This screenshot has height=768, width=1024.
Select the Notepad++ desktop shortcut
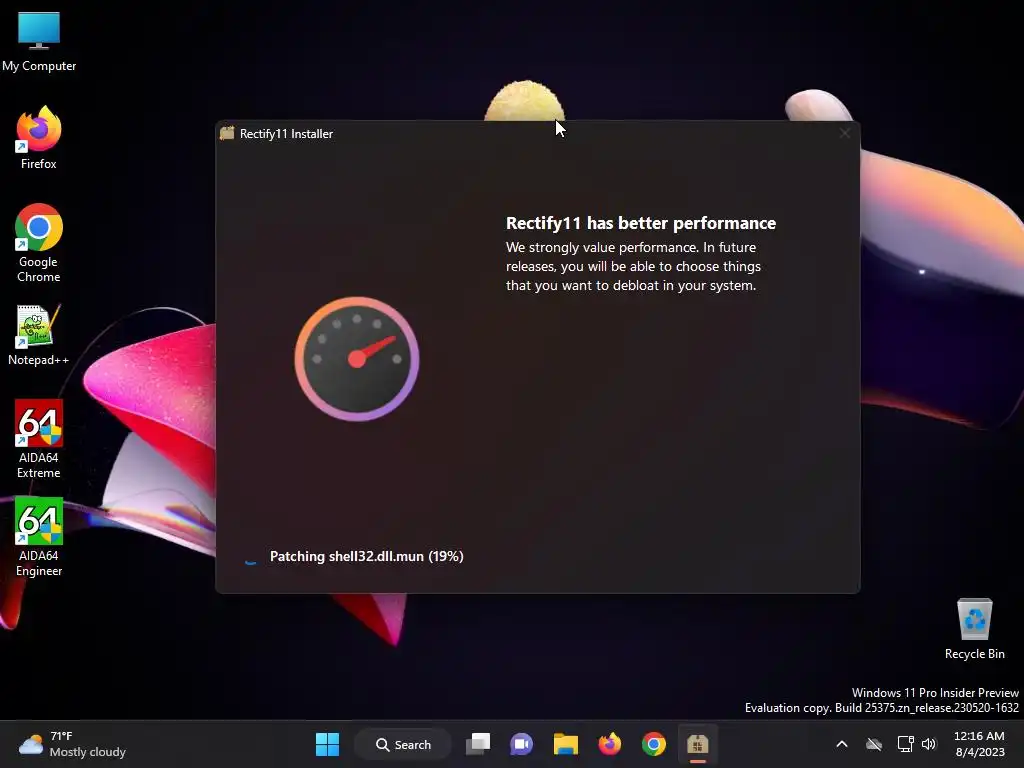click(x=39, y=334)
